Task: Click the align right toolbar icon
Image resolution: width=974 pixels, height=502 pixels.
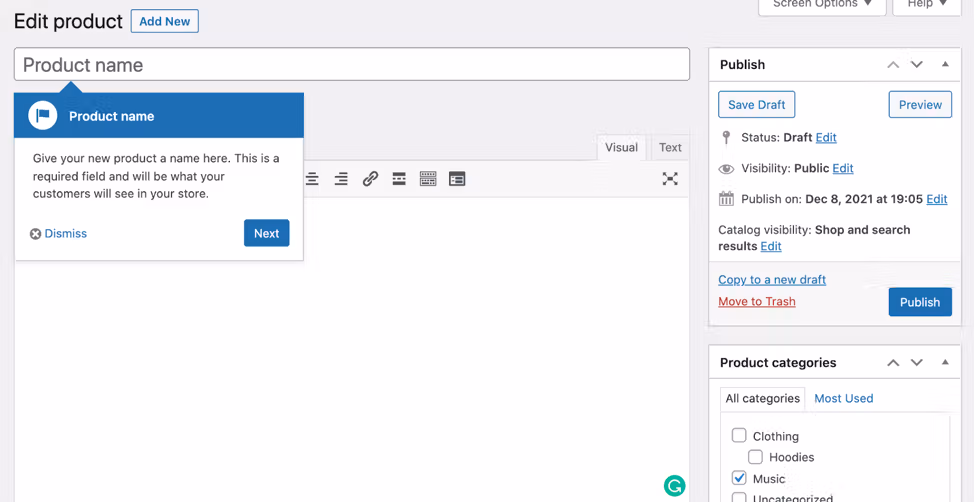Action: point(341,179)
